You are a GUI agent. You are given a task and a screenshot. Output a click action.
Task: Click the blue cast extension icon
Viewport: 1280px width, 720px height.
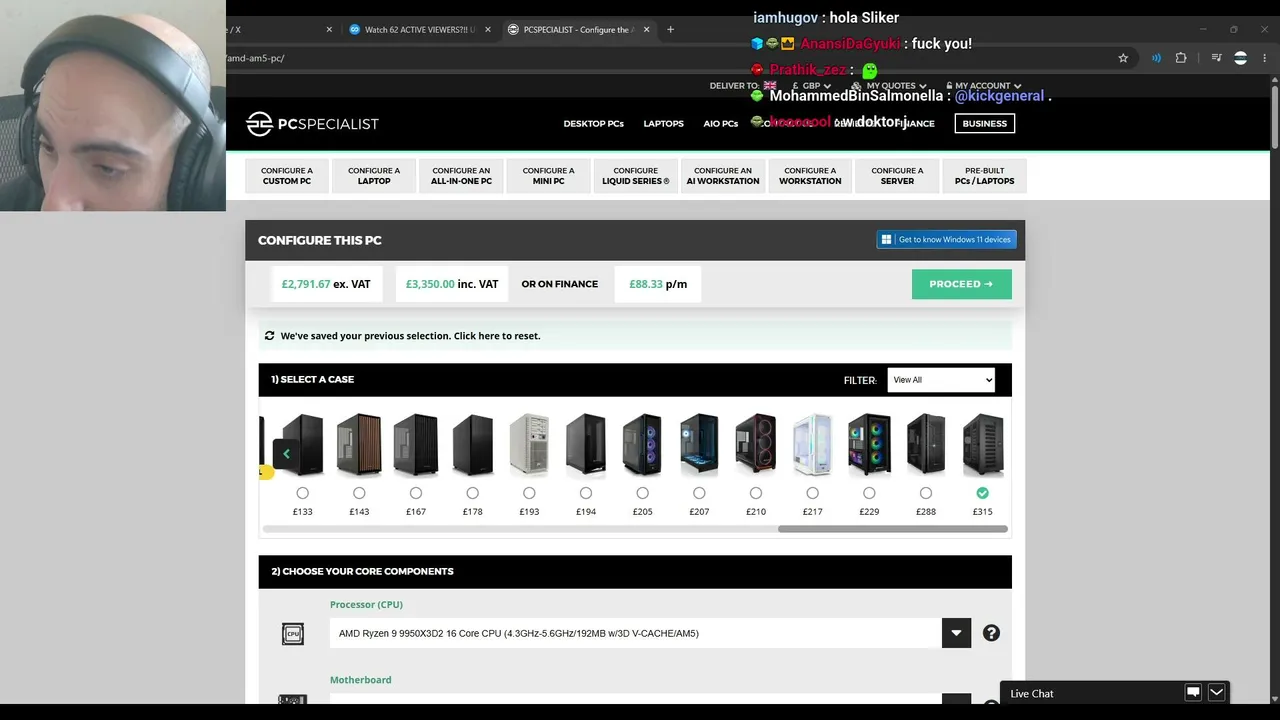[x=1156, y=58]
